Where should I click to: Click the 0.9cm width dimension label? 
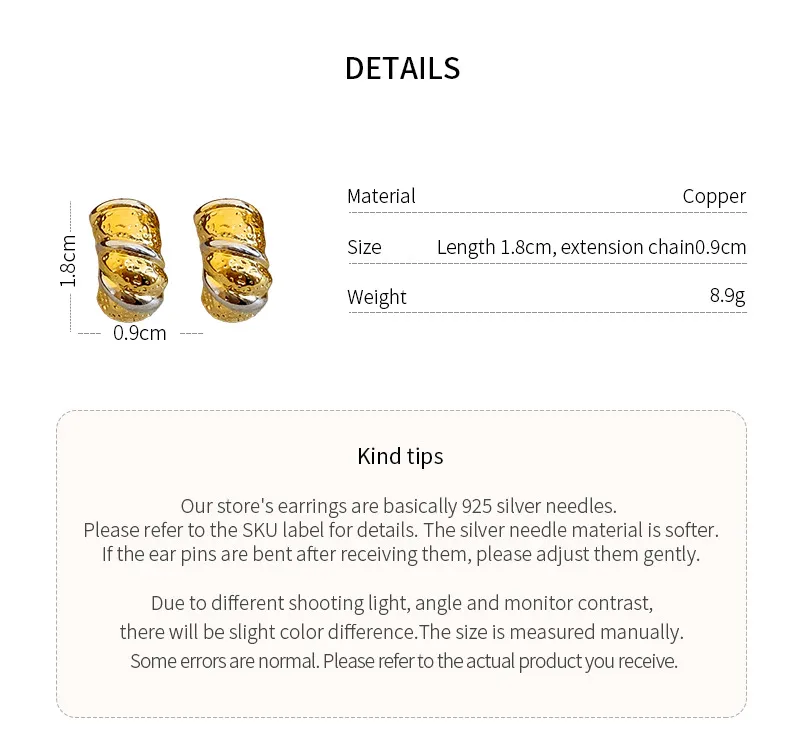(x=140, y=333)
